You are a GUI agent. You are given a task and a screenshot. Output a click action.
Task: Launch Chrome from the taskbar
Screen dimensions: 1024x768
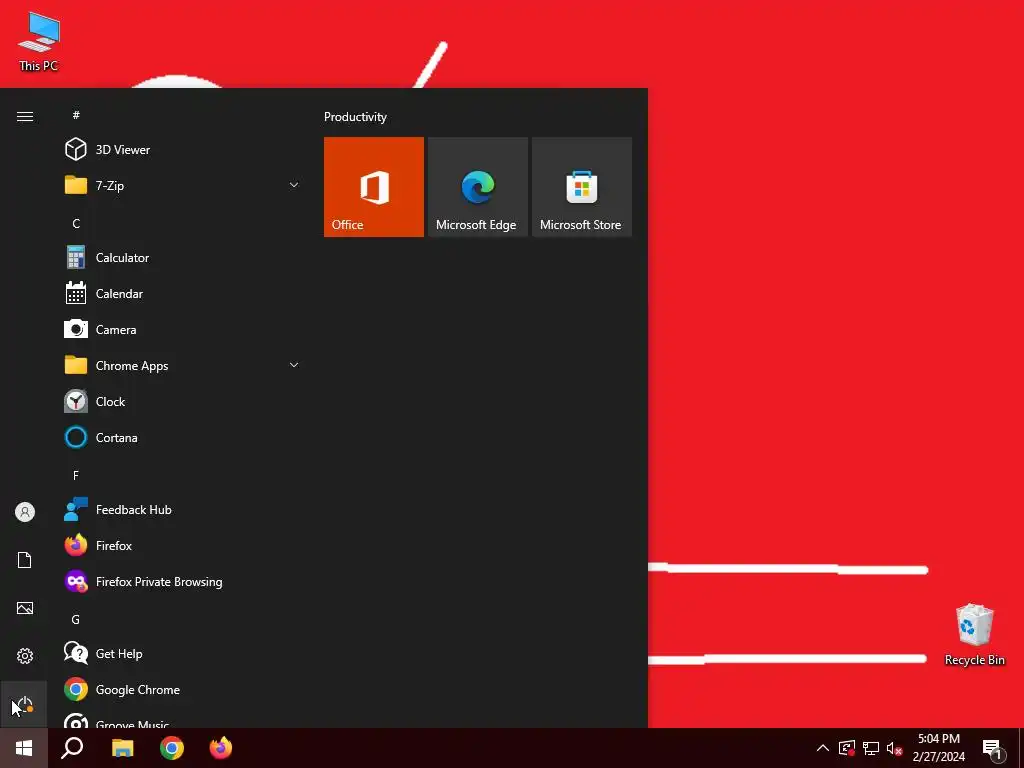[172, 748]
